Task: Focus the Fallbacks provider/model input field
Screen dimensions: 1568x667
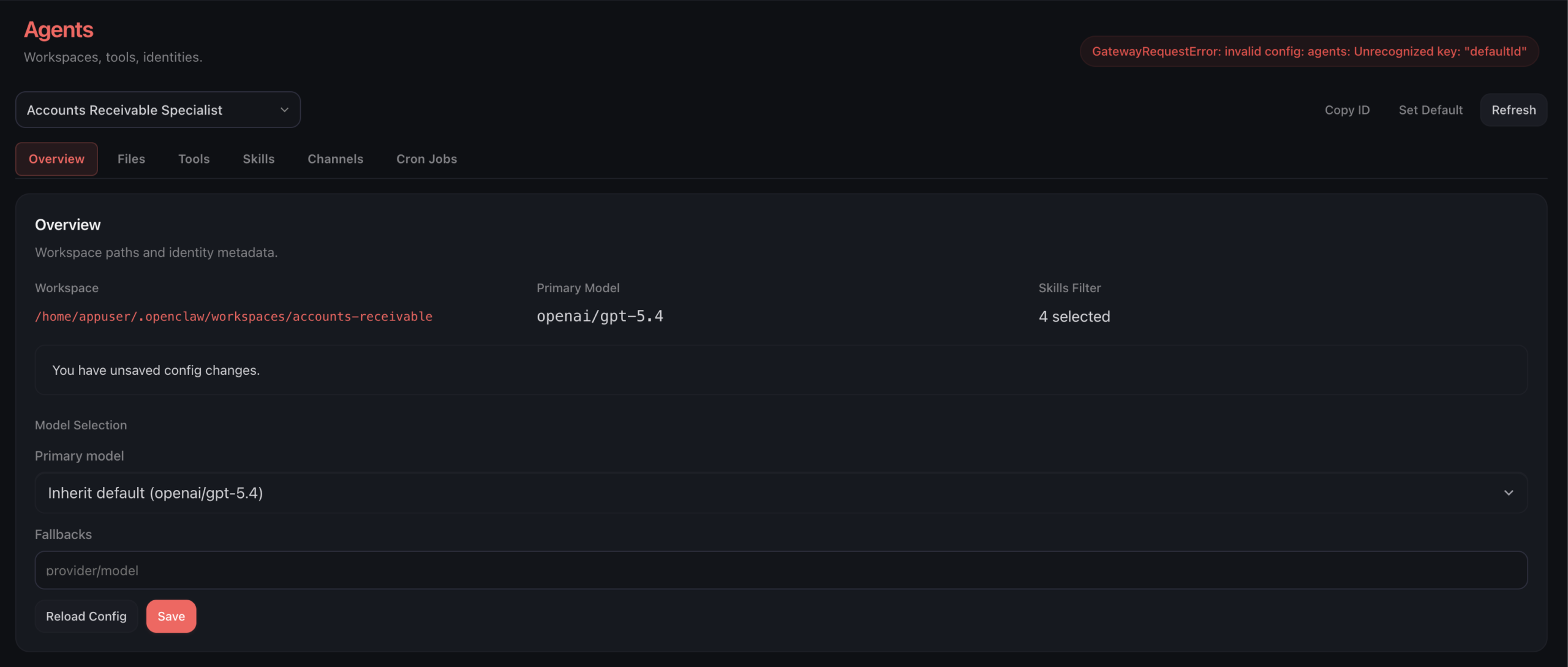Action: [x=781, y=570]
